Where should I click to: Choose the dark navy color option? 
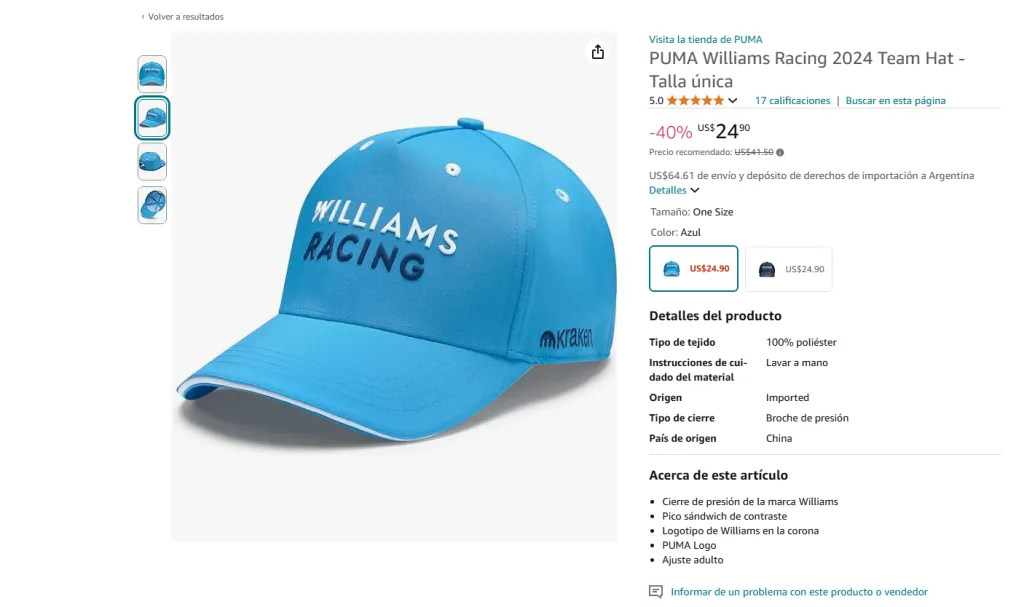789,268
